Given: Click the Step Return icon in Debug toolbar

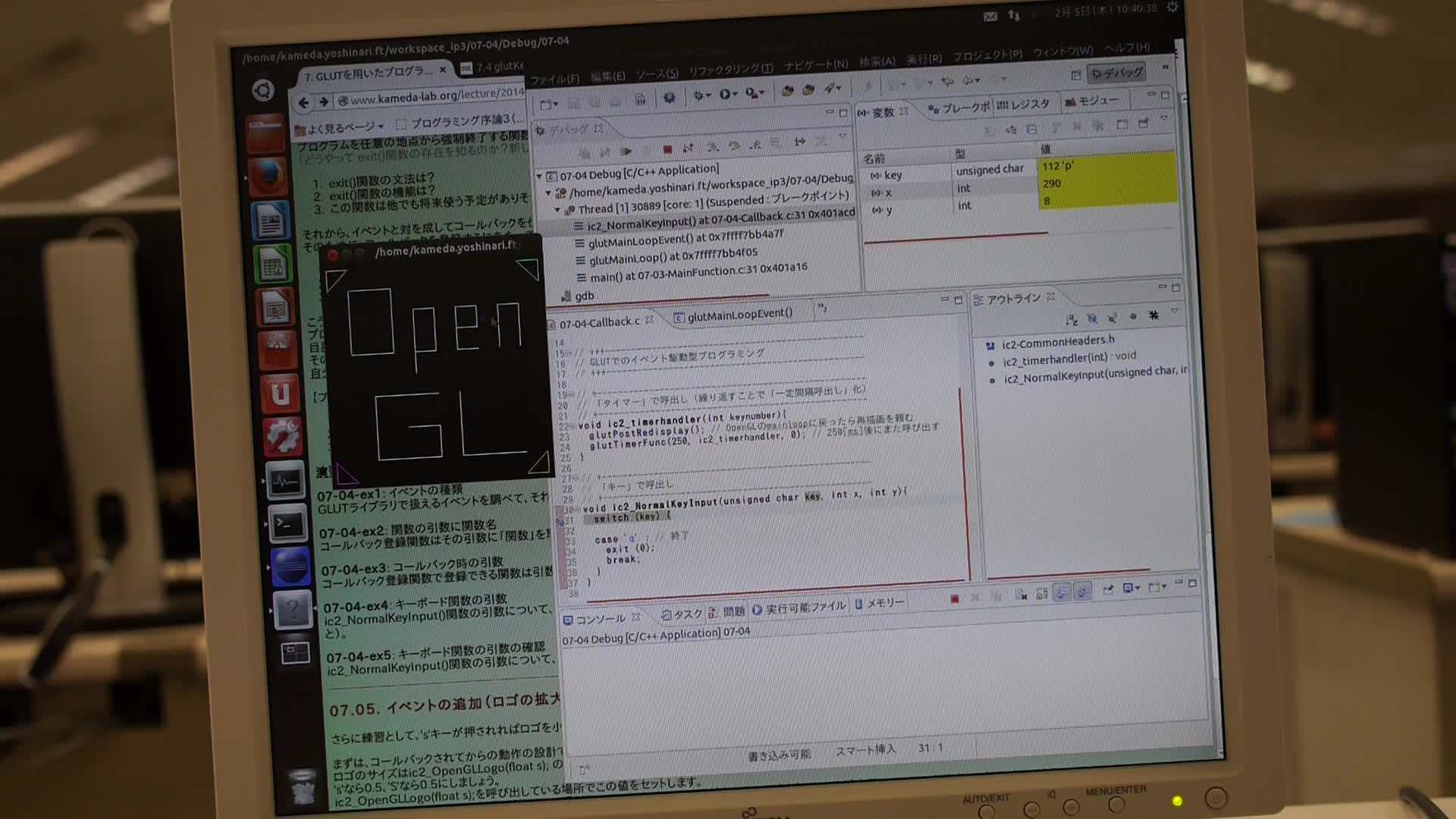Looking at the screenshot, I should [755, 145].
